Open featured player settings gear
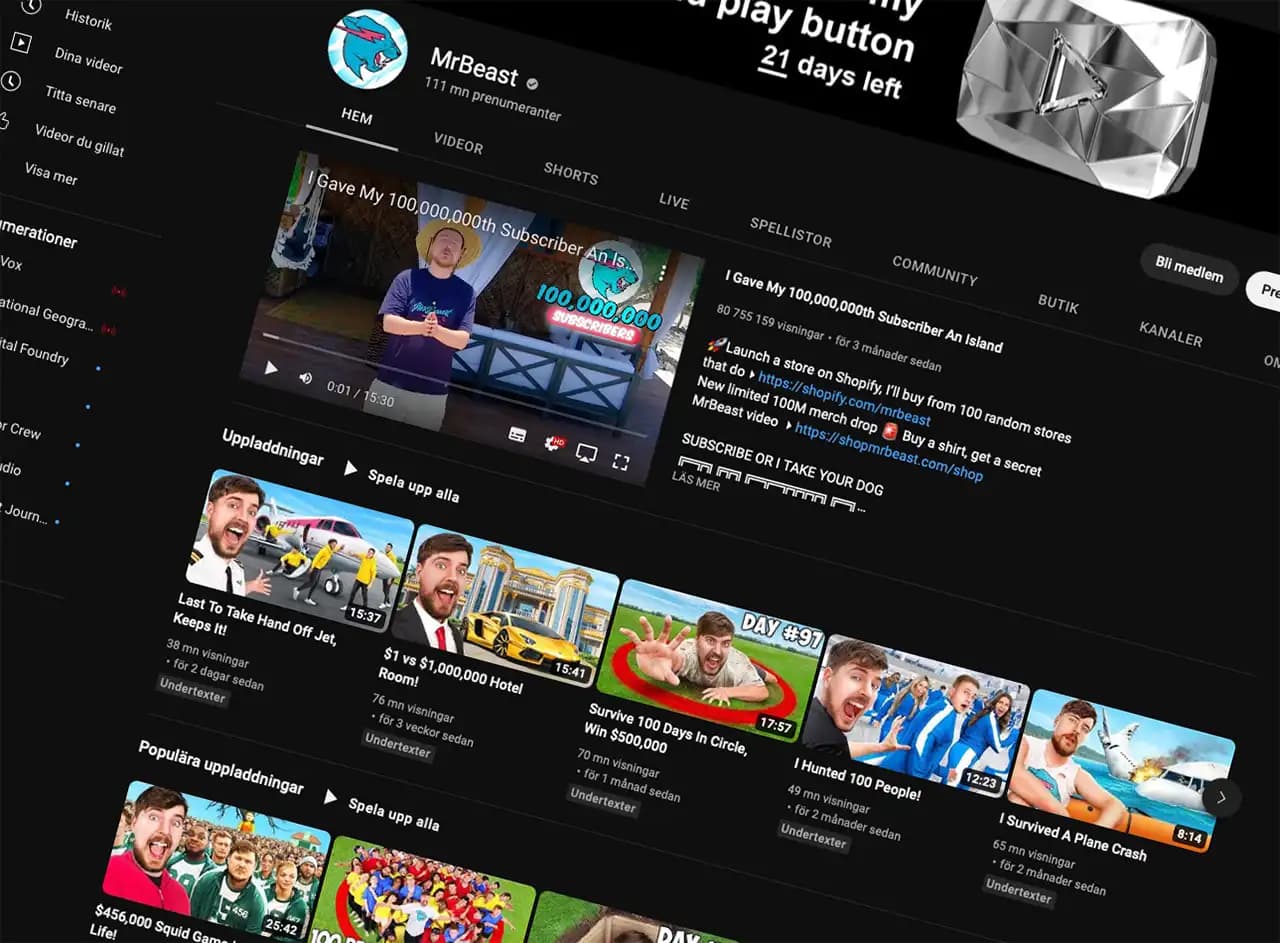 (551, 442)
